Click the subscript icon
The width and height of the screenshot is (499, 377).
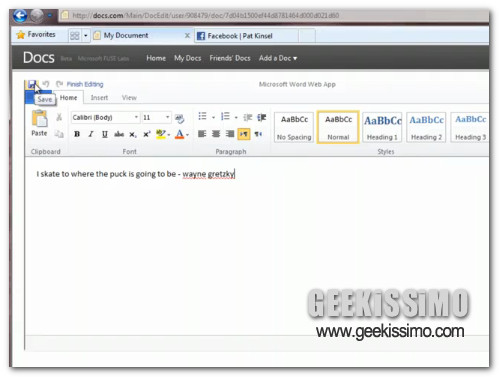click(133, 134)
